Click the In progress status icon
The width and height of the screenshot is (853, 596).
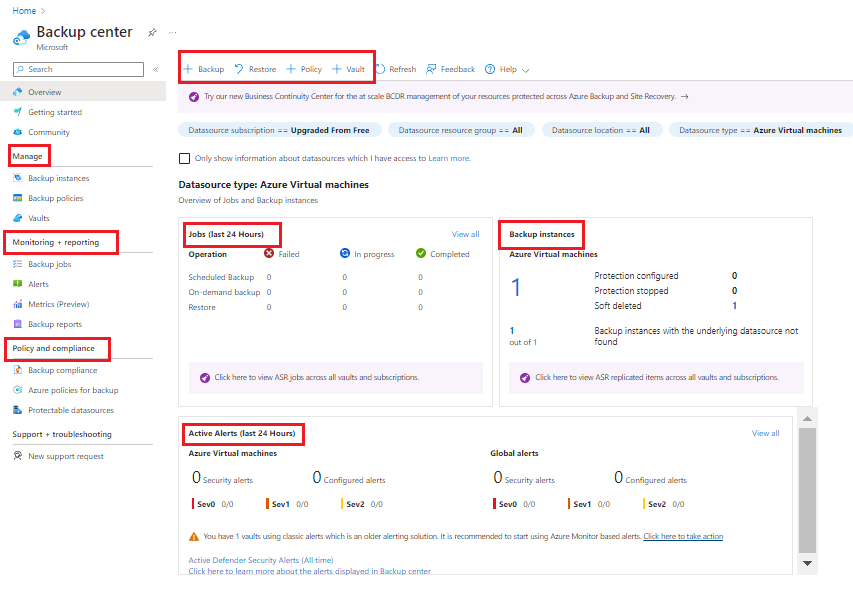pos(345,253)
